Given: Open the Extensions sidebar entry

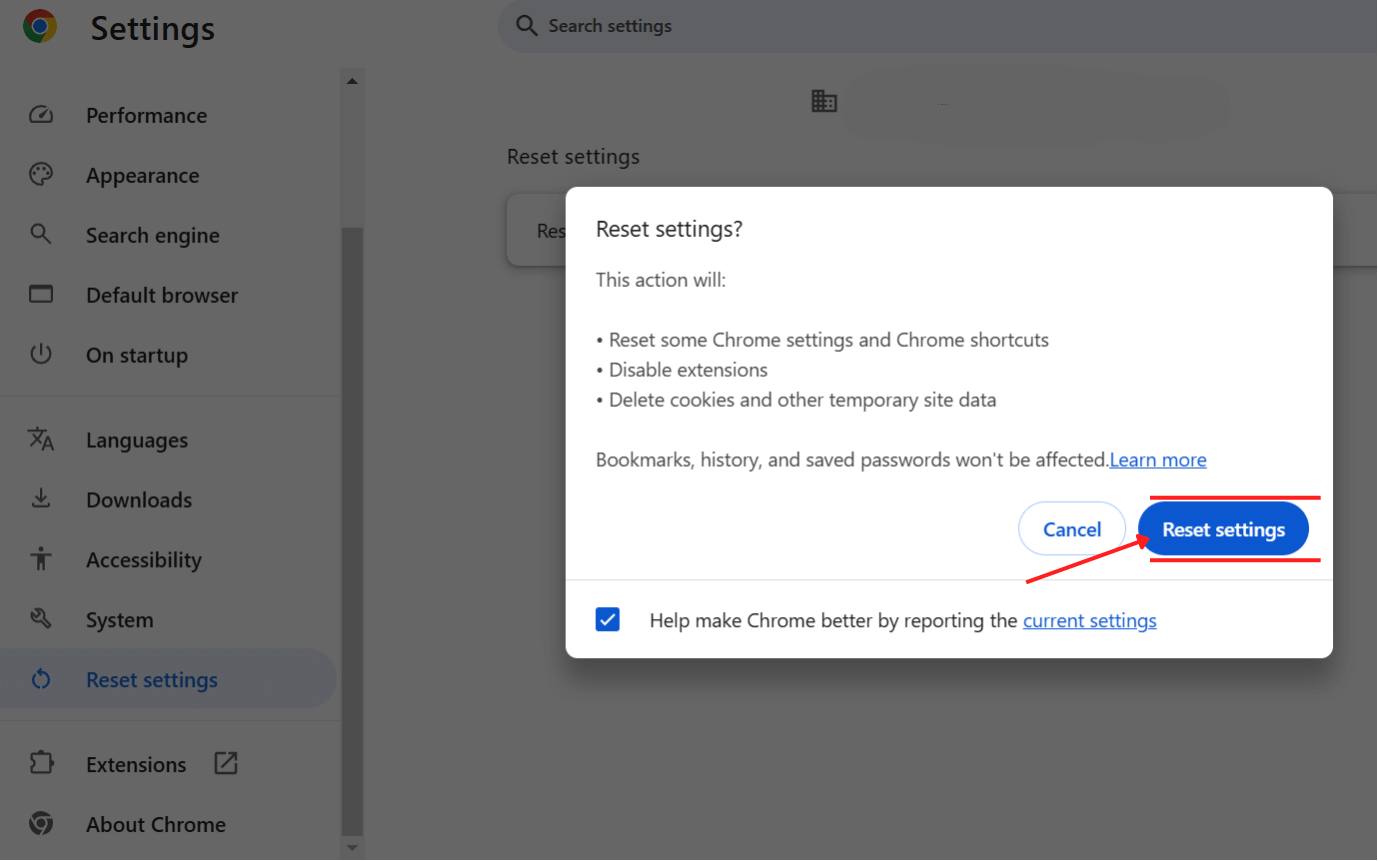Looking at the screenshot, I should (x=136, y=763).
